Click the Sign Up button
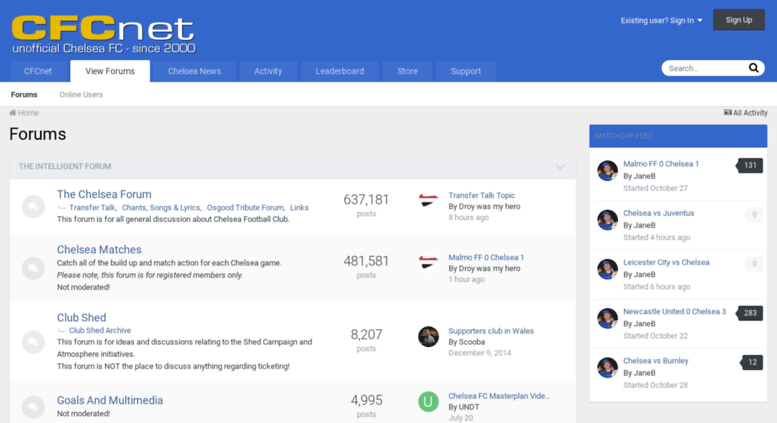The height and width of the screenshot is (423, 777). 739,20
